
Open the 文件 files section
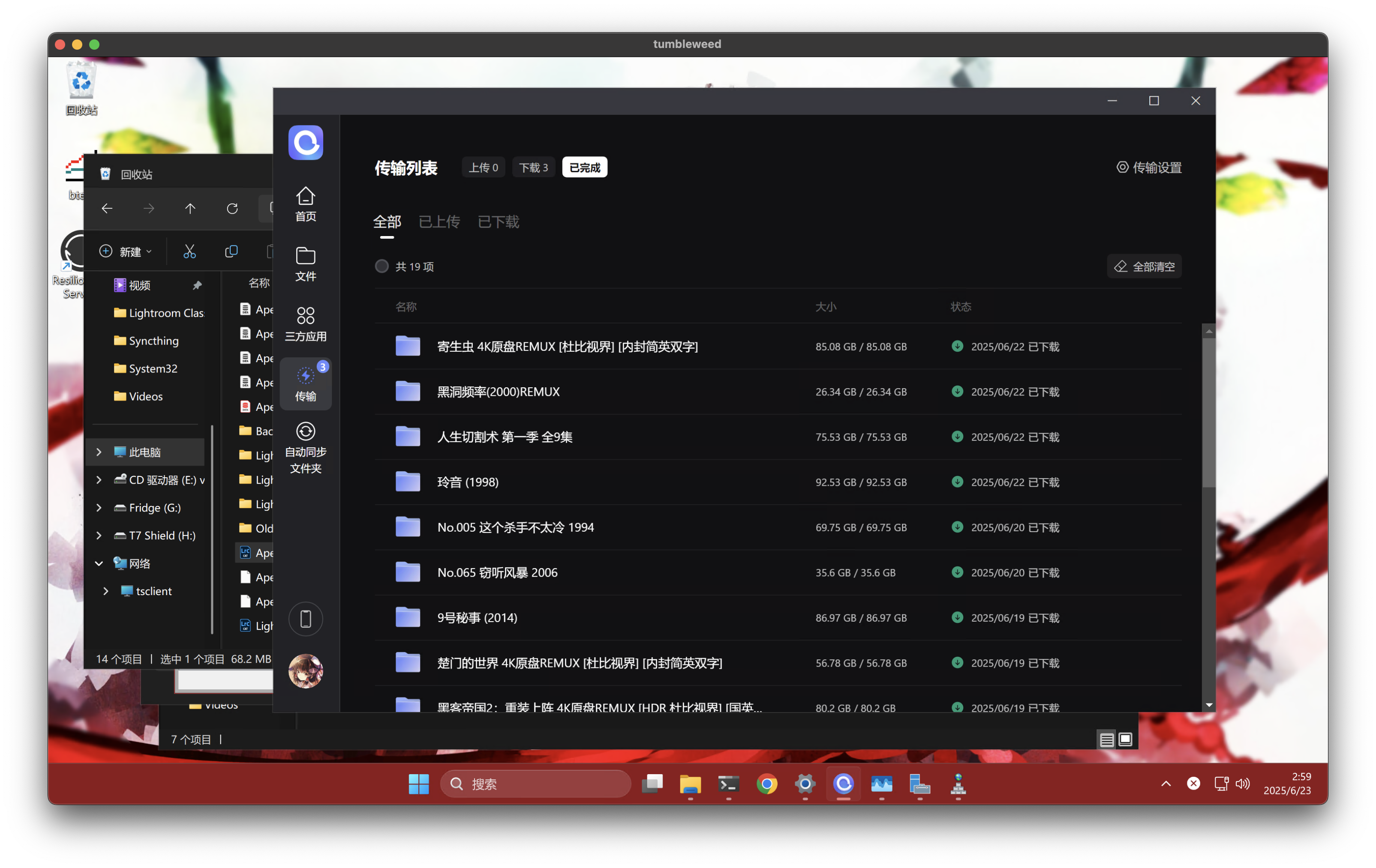click(306, 264)
